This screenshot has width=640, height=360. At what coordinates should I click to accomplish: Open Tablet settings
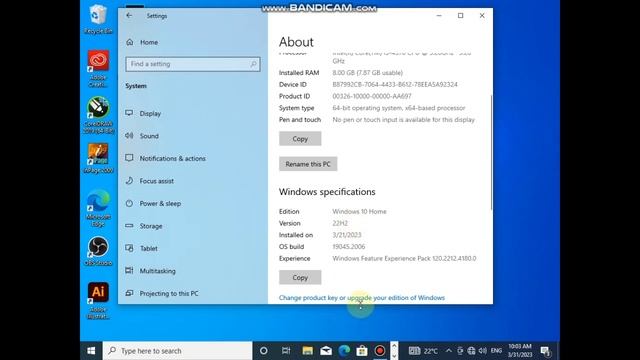click(x=149, y=248)
